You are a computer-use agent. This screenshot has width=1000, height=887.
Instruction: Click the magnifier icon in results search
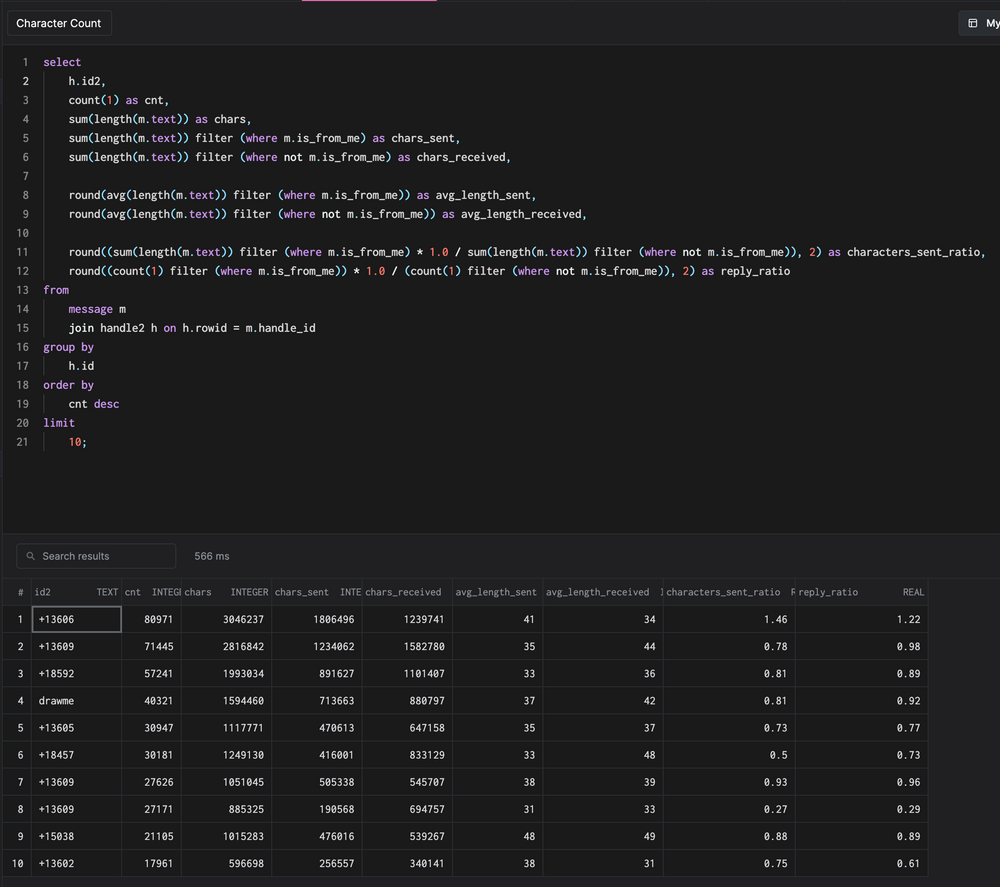[x=32, y=556]
